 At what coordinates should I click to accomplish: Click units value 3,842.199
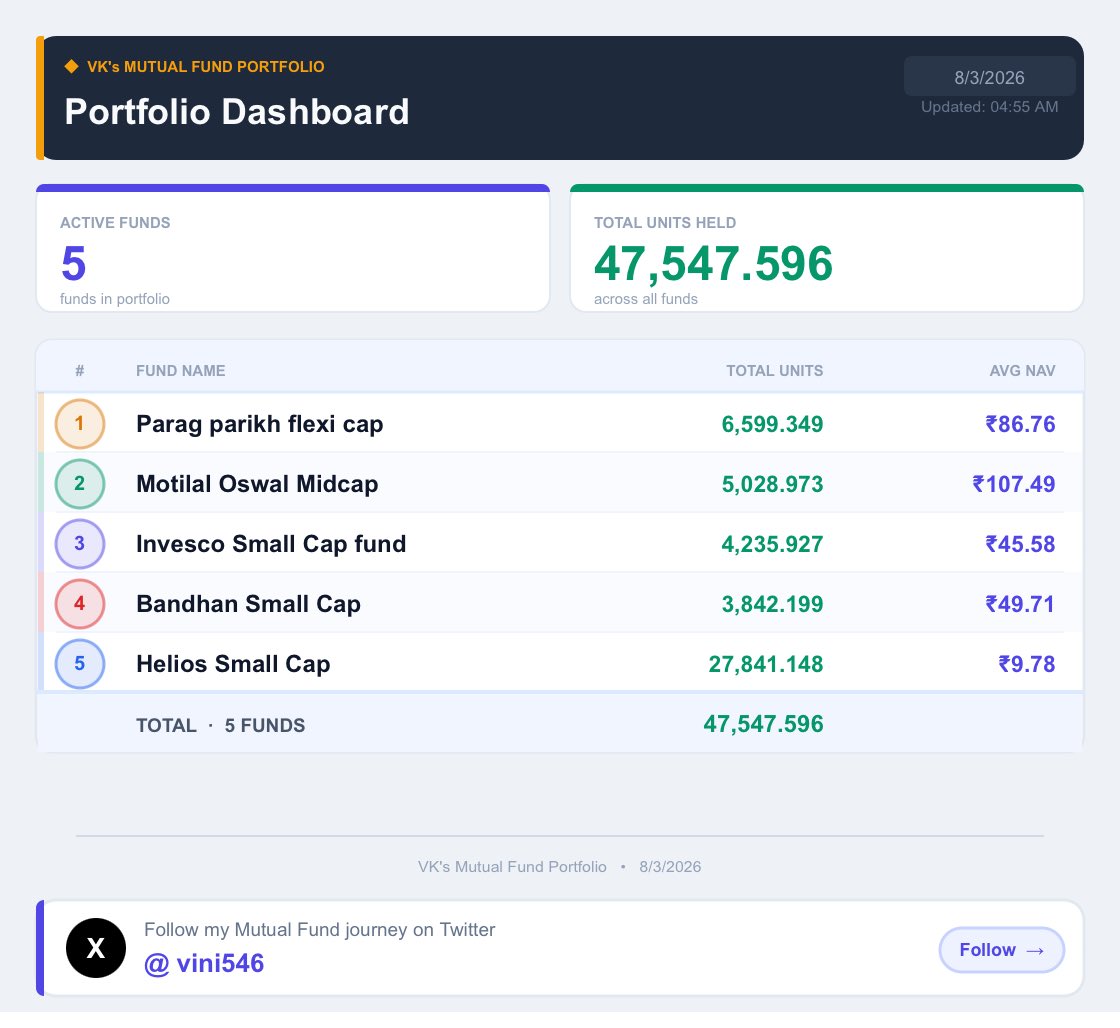pyautogui.click(x=772, y=604)
